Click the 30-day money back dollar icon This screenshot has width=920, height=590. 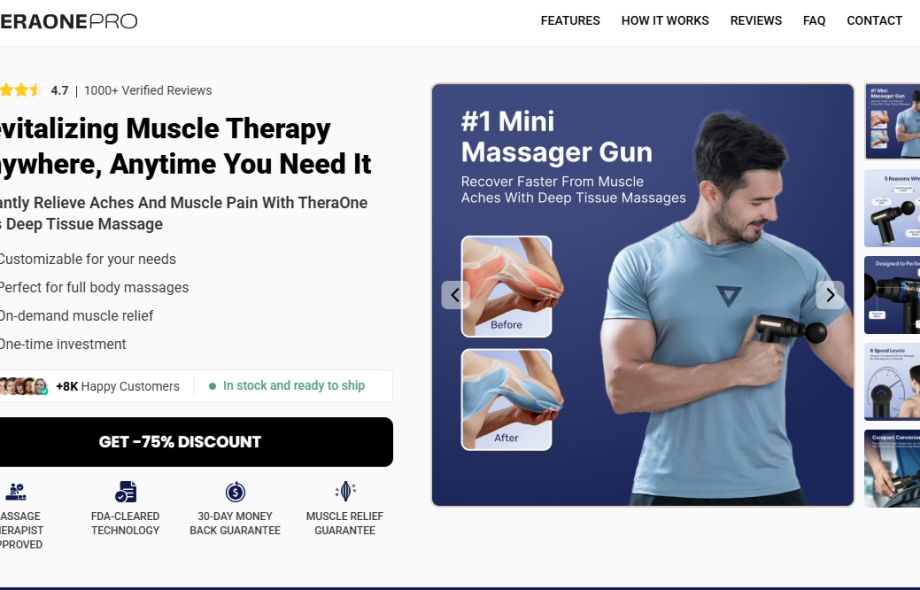[235, 491]
